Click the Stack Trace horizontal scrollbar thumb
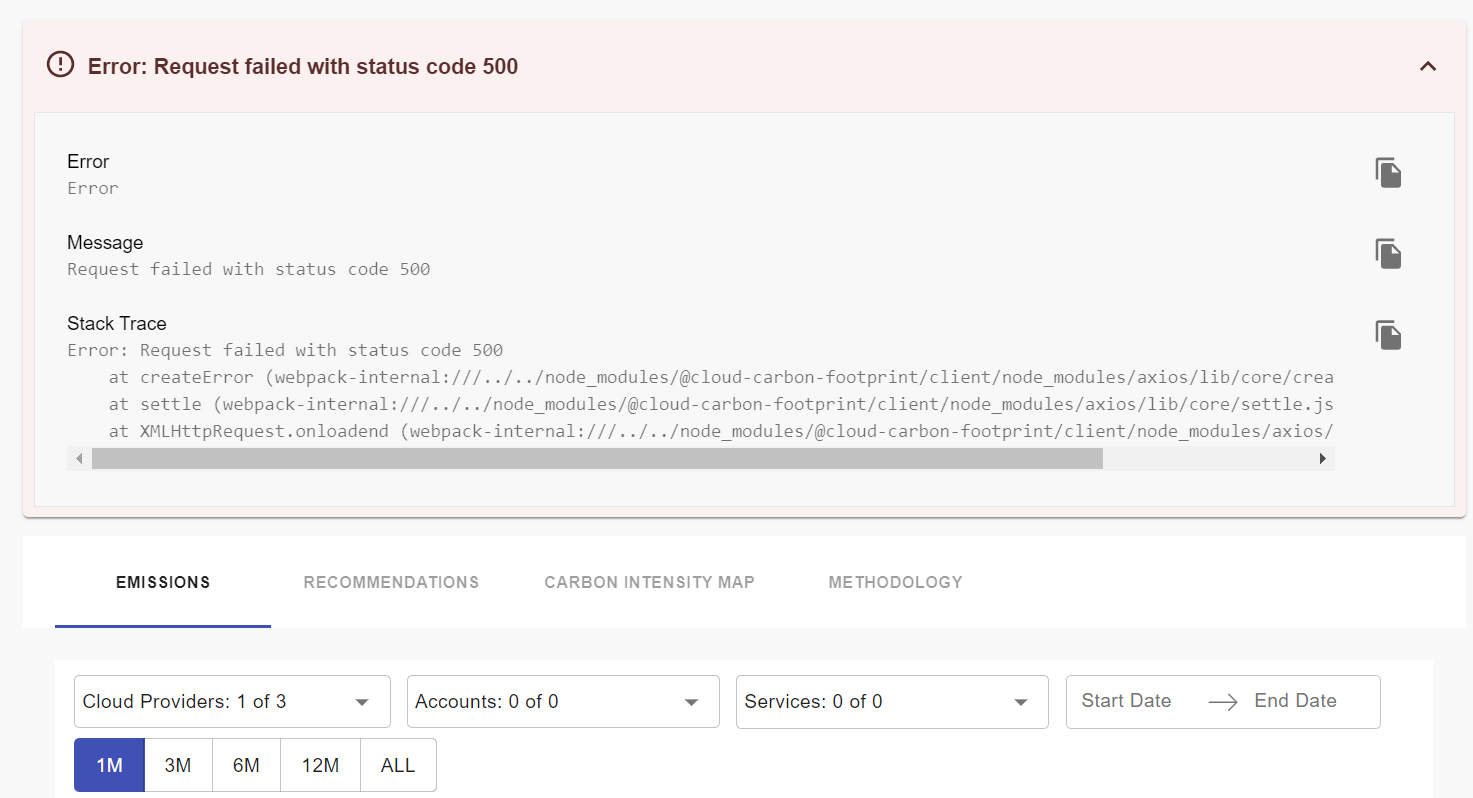This screenshot has height=798, width=1473. point(597,458)
